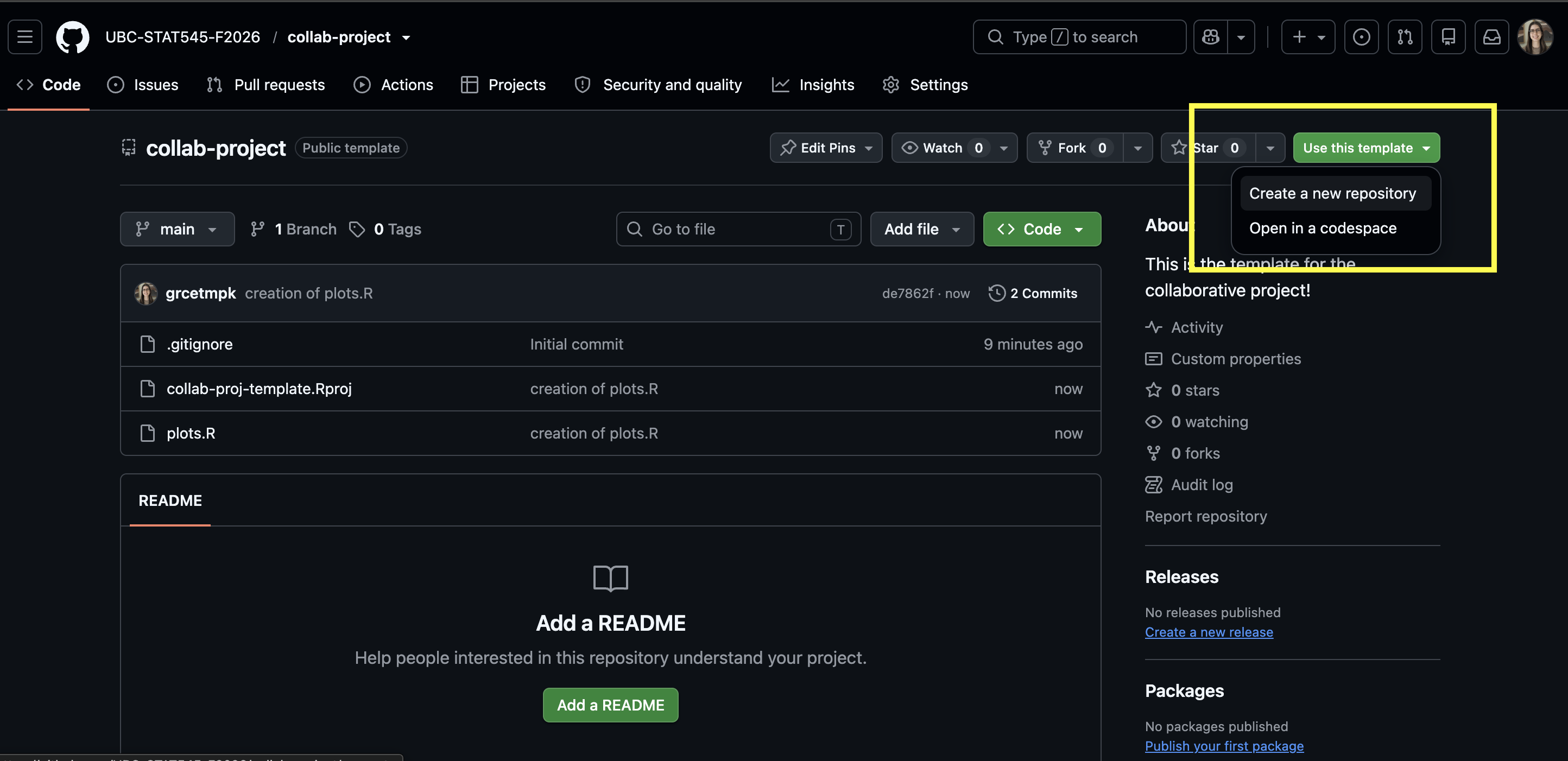Switch to the Issues tab
The width and height of the screenshot is (1568, 761).
[143, 85]
